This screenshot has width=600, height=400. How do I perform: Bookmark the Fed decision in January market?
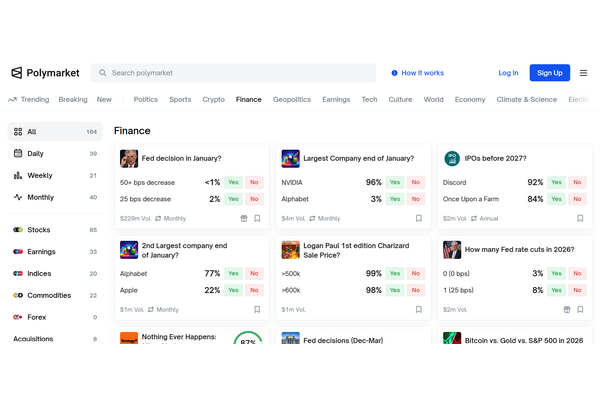pos(257,218)
